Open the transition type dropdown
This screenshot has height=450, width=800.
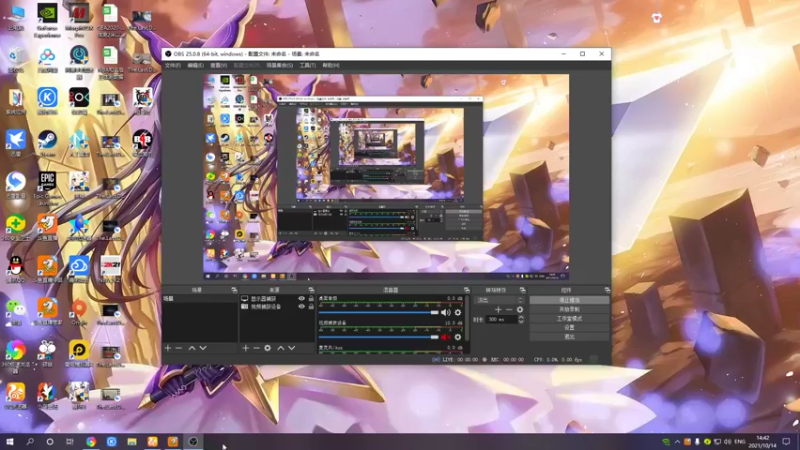click(x=499, y=300)
